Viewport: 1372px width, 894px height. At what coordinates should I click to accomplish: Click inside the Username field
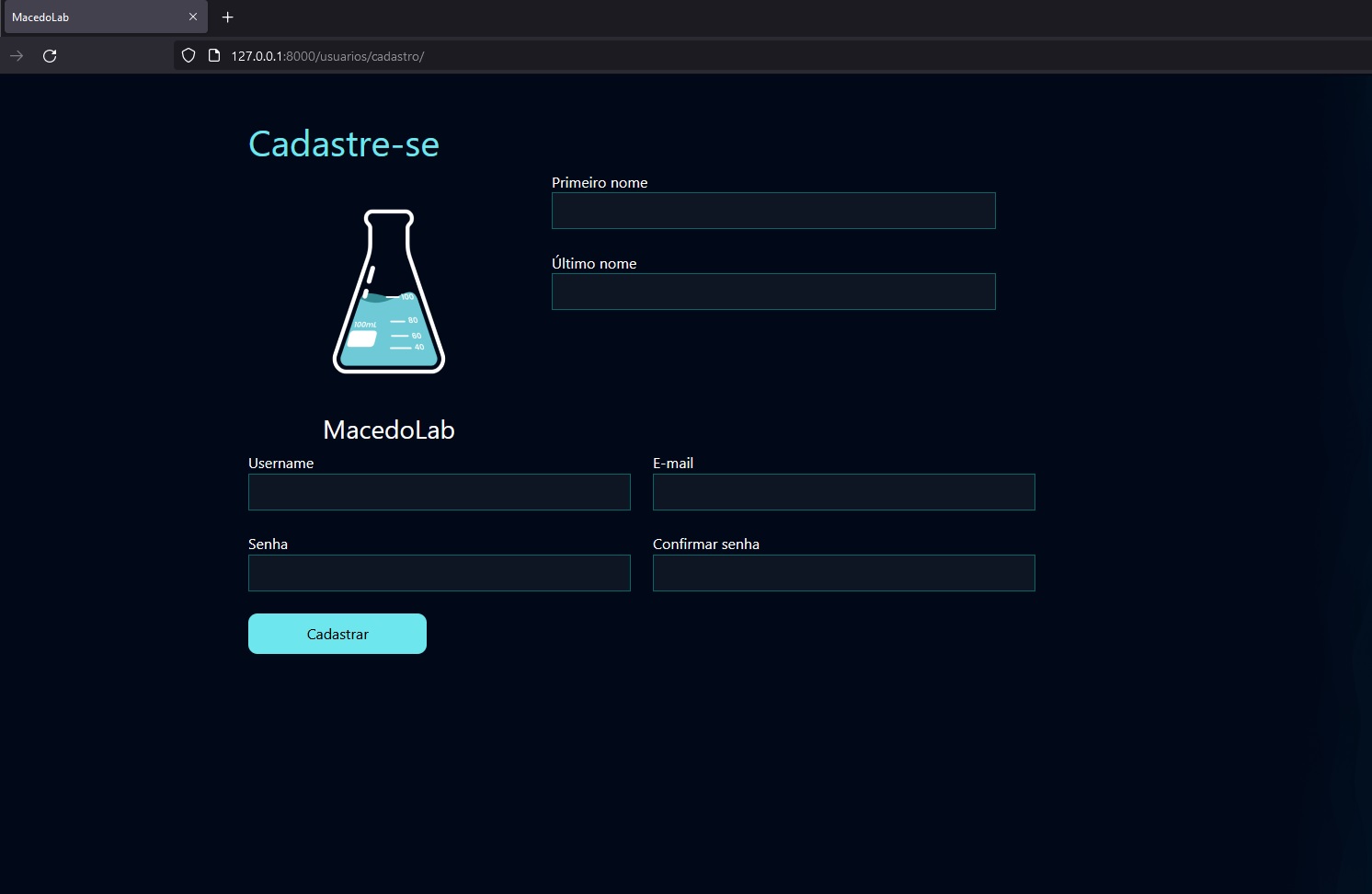coord(439,492)
